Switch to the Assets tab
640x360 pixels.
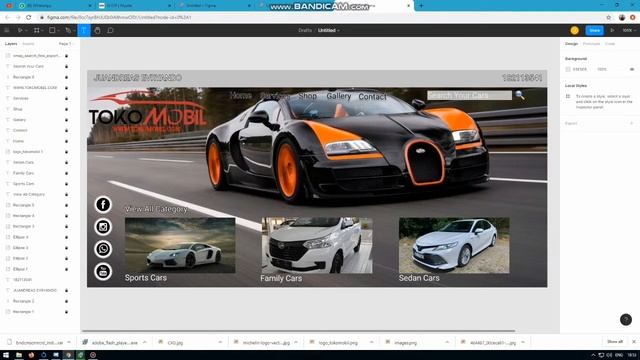pyautogui.click(x=28, y=44)
